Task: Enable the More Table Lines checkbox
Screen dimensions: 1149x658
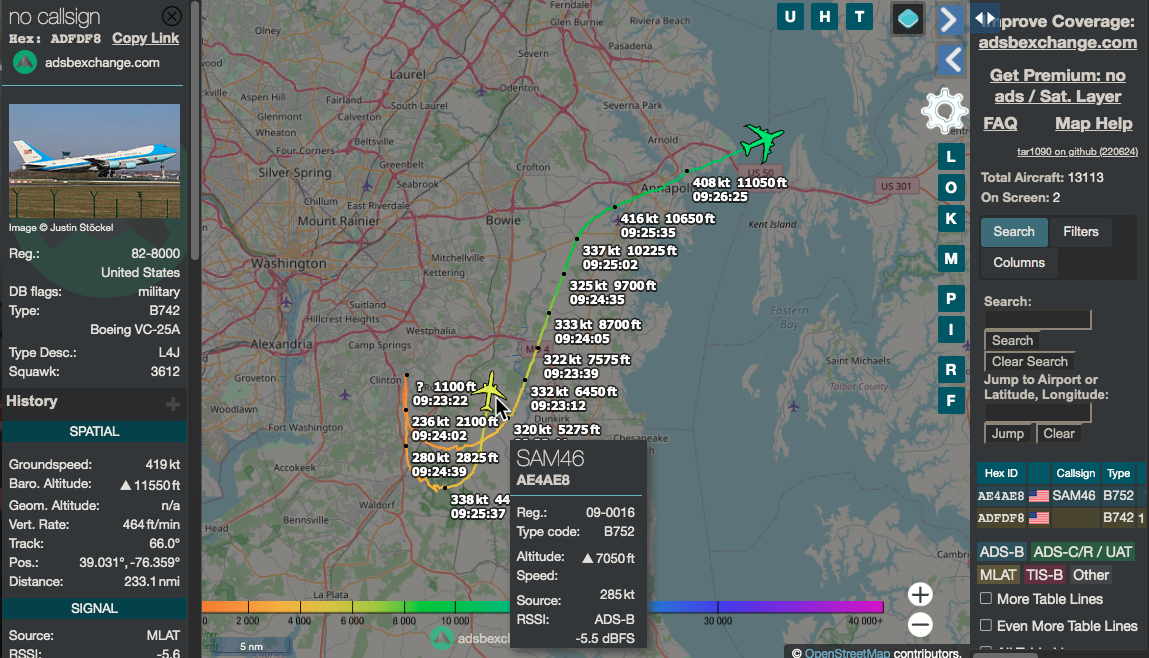Action: (986, 599)
